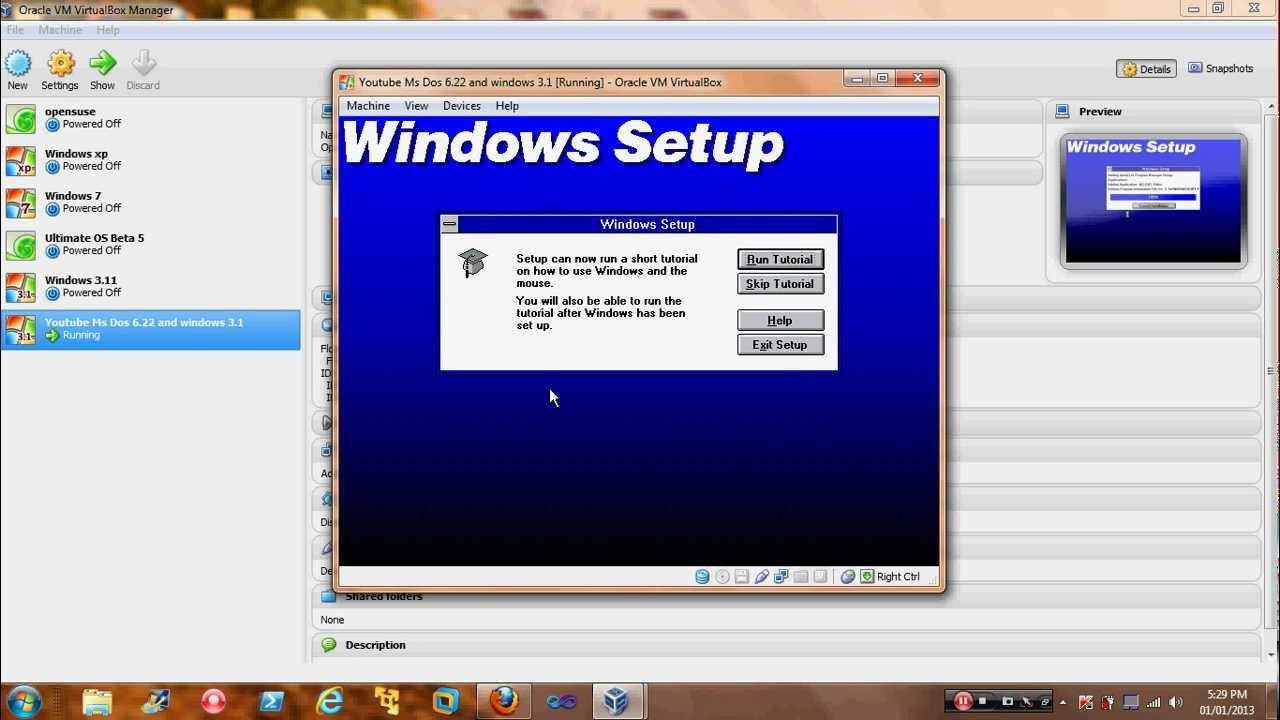
Task: Open View menu in running VM window
Action: 416,106
